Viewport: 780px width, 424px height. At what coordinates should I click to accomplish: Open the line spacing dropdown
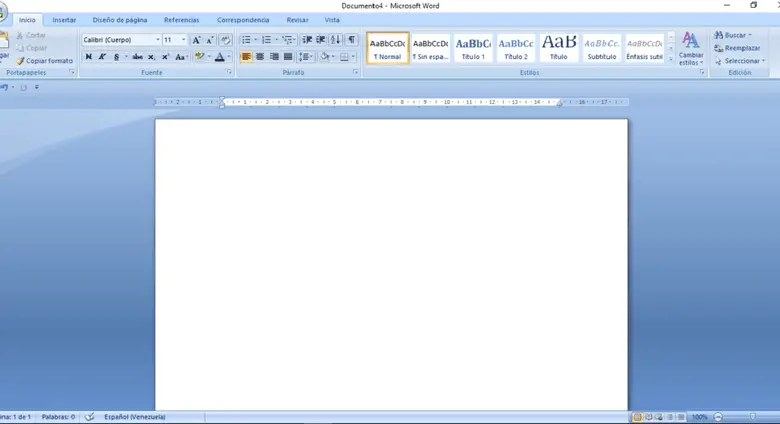(305, 57)
